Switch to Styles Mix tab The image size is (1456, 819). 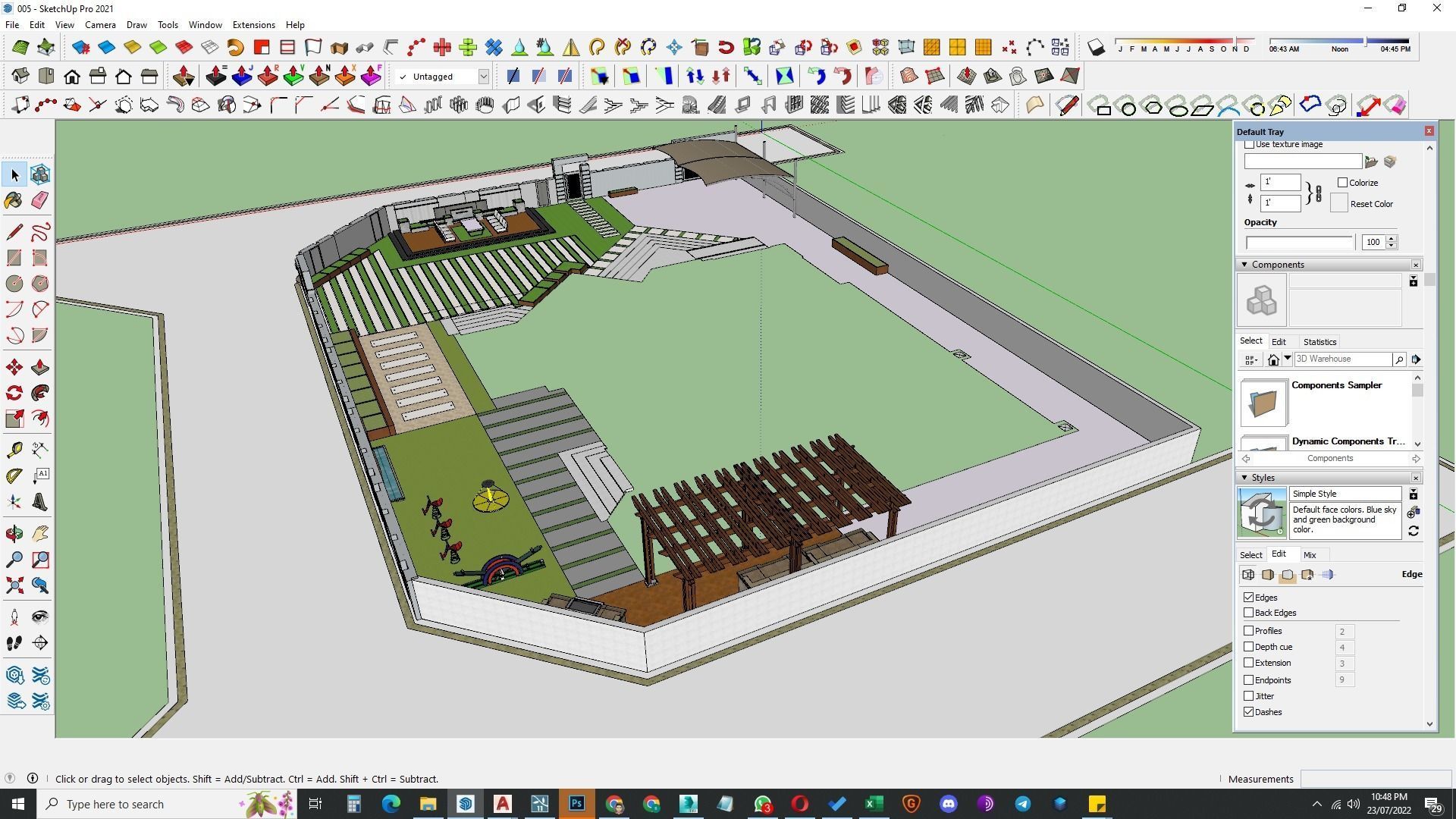1310,555
